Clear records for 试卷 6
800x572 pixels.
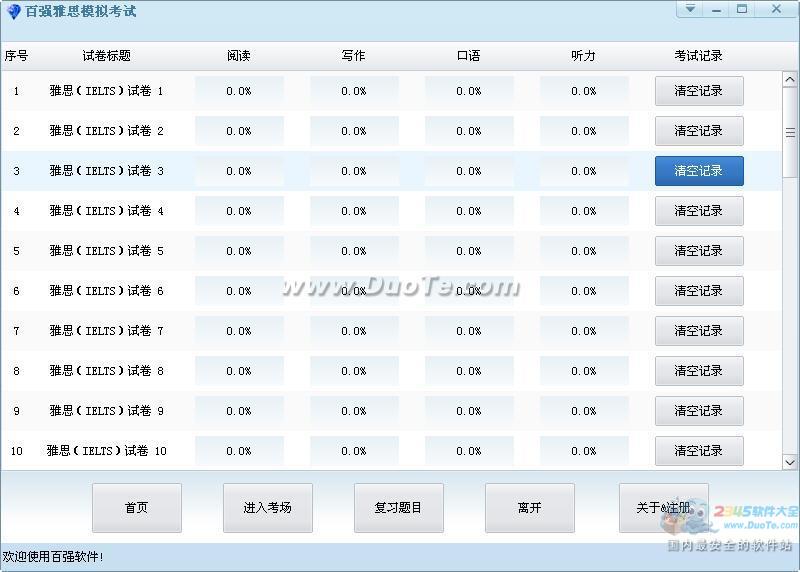[x=699, y=291]
